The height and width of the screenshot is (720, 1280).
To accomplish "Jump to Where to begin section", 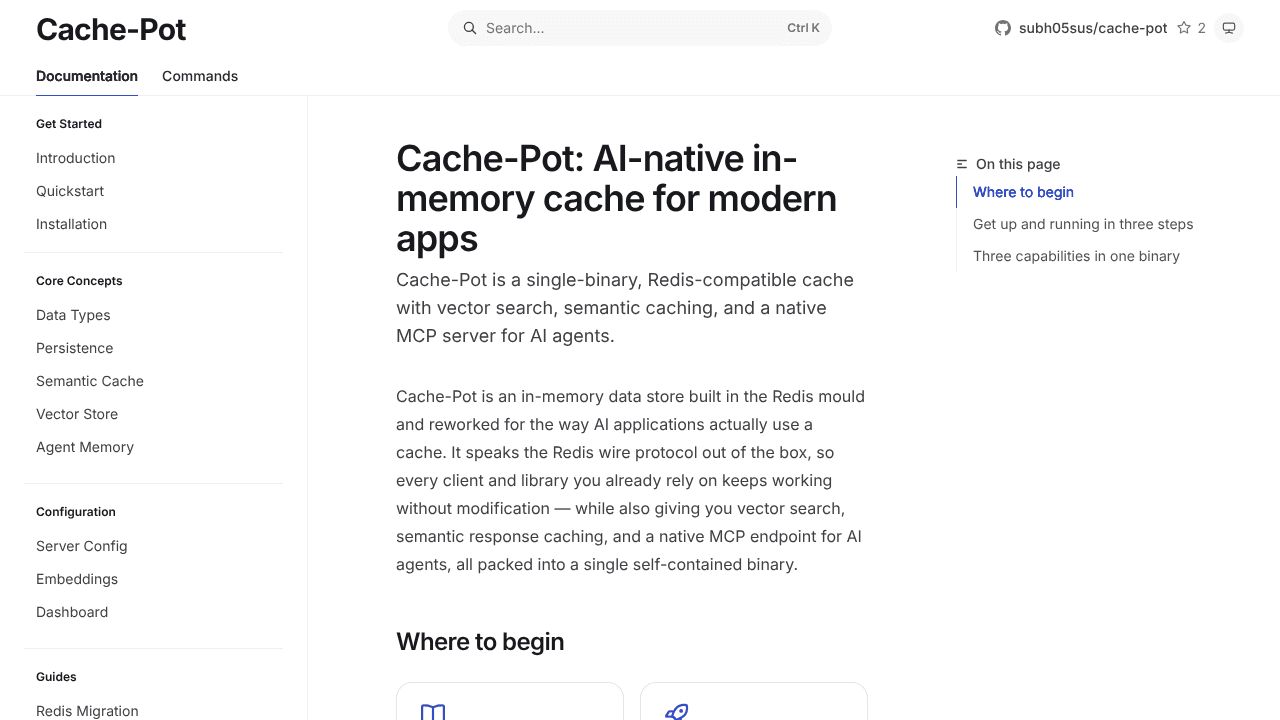I will click(1023, 192).
